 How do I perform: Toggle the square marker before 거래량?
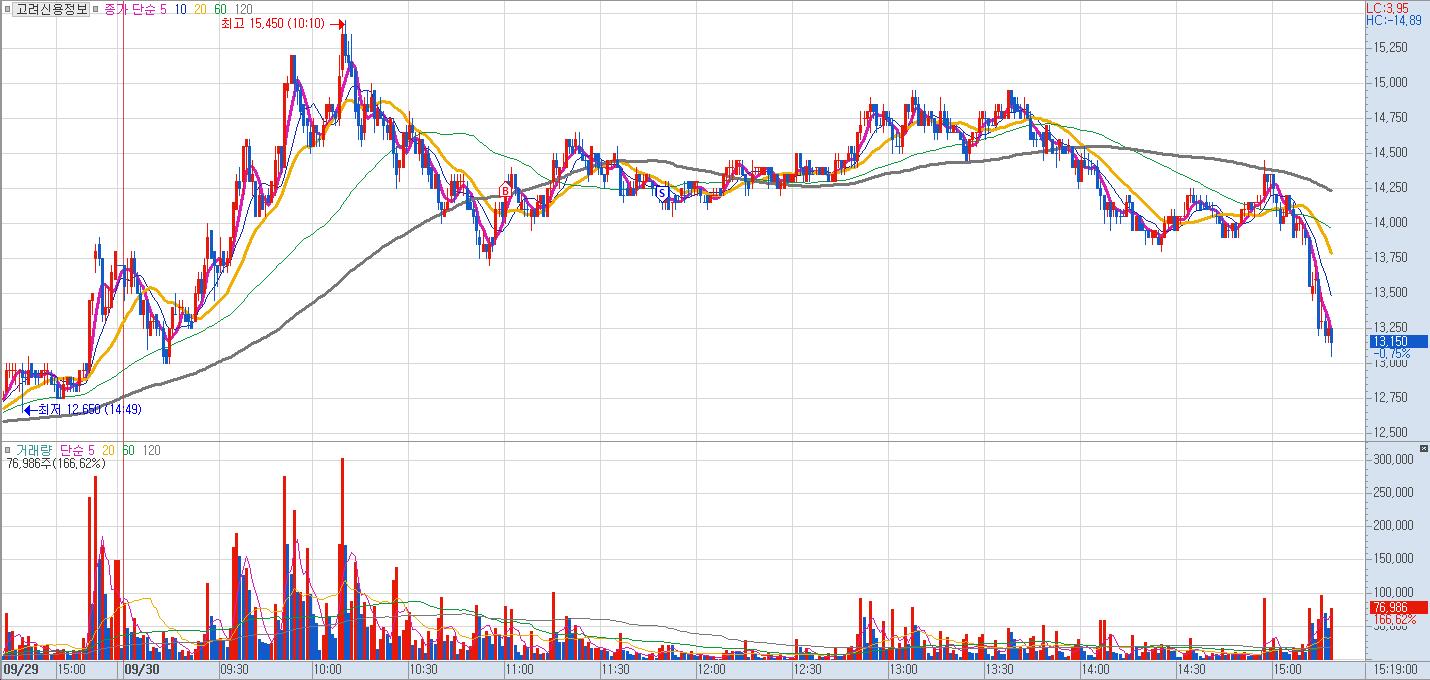point(6,450)
